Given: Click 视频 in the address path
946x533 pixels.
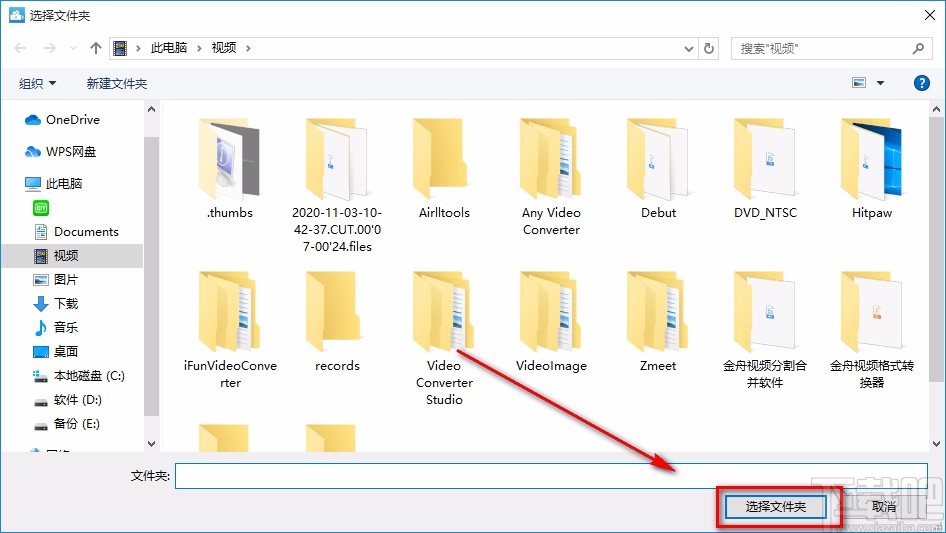Looking at the screenshot, I should (224, 48).
